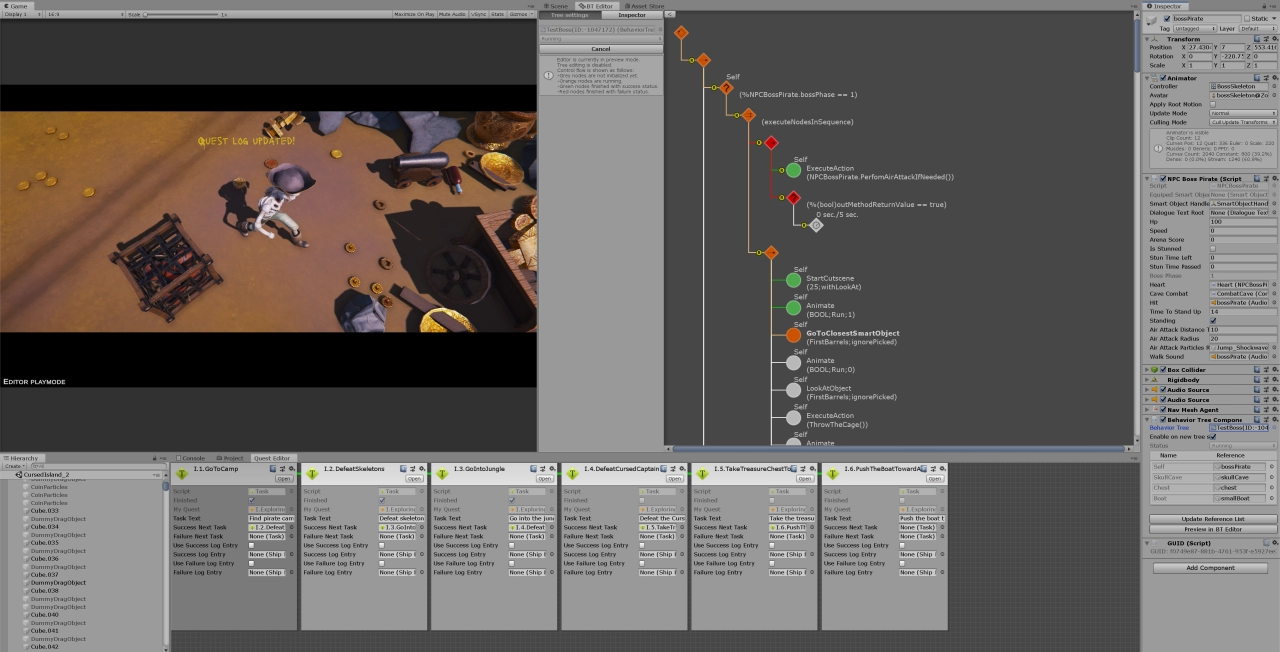Toggle the Finished checkbox on I.2.DefeatSkeletons

click(x=382, y=500)
